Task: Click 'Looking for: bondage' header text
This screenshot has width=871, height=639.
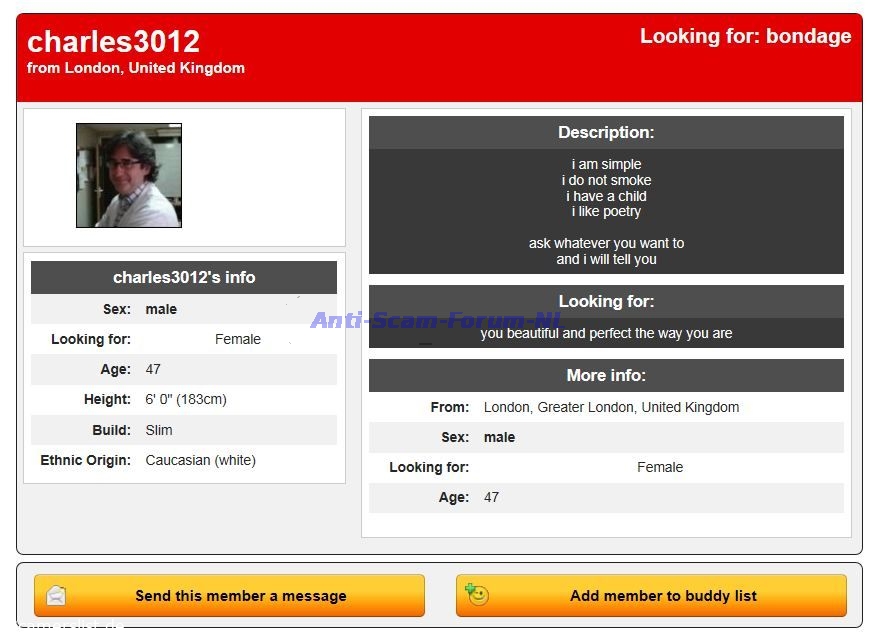Action: [745, 37]
